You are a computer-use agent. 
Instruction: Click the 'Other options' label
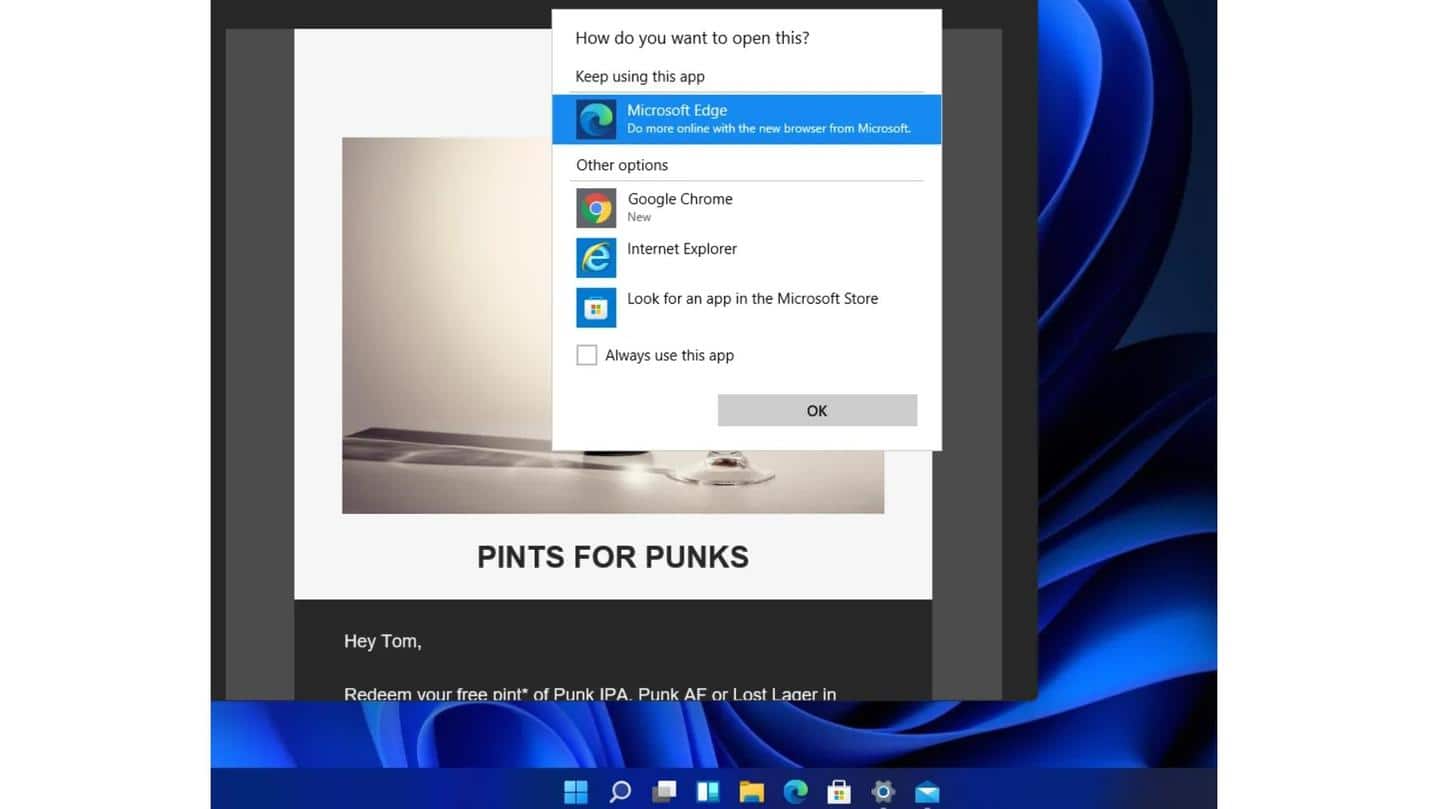622,165
